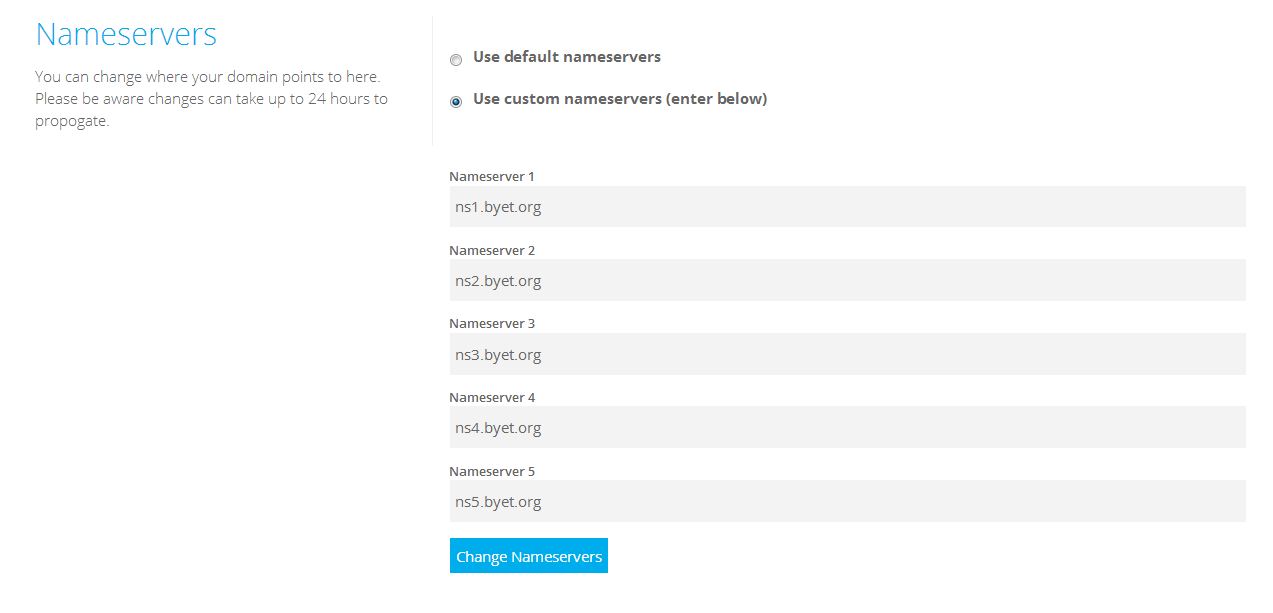Focus the Nameserver 1 input field
This screenshot has width=1273, height=613.
click(847, 207)
